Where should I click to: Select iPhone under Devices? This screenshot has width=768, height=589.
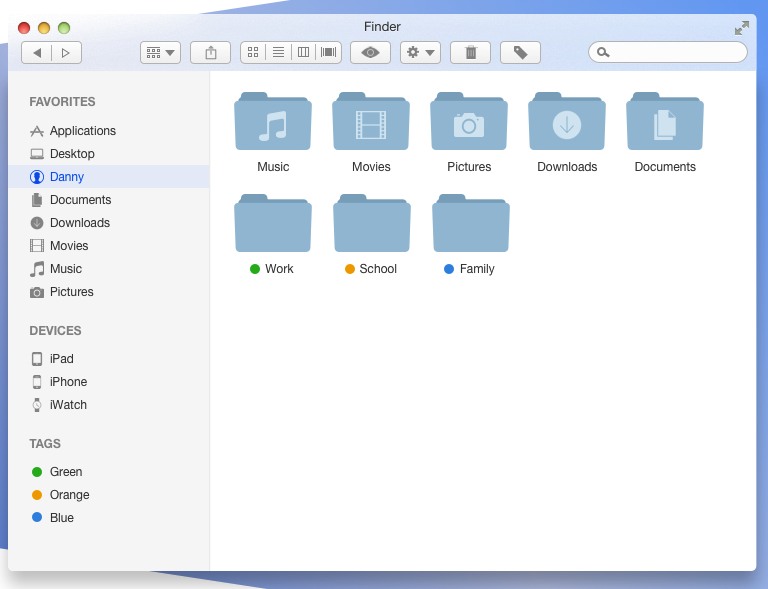click(x=68, y=382)
